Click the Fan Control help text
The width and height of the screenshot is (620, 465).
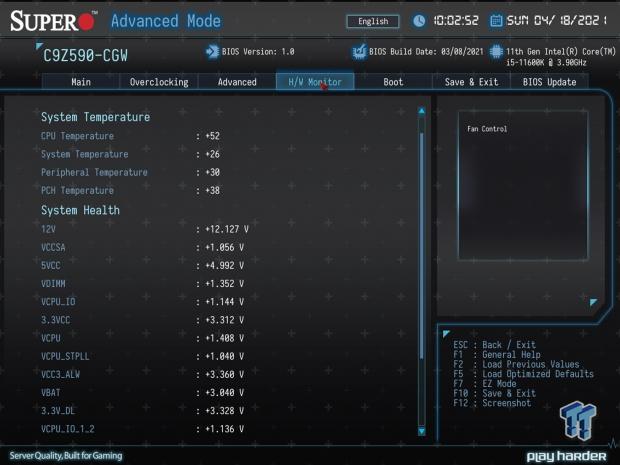[487, 129]
